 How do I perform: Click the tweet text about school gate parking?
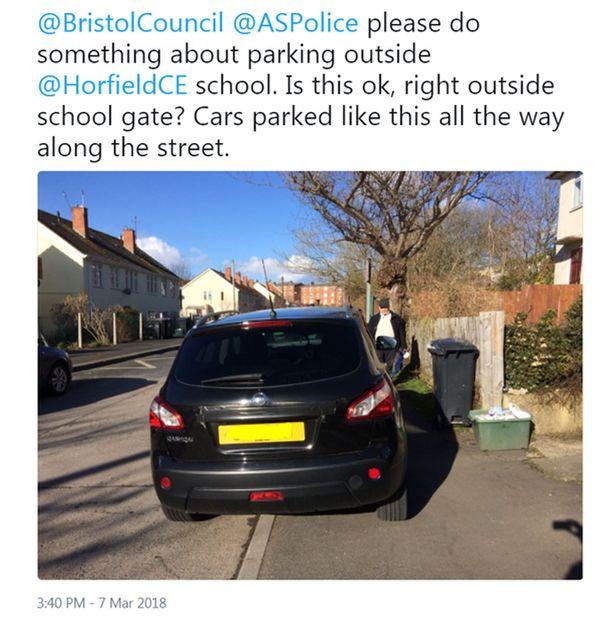(x=300, y=117)
